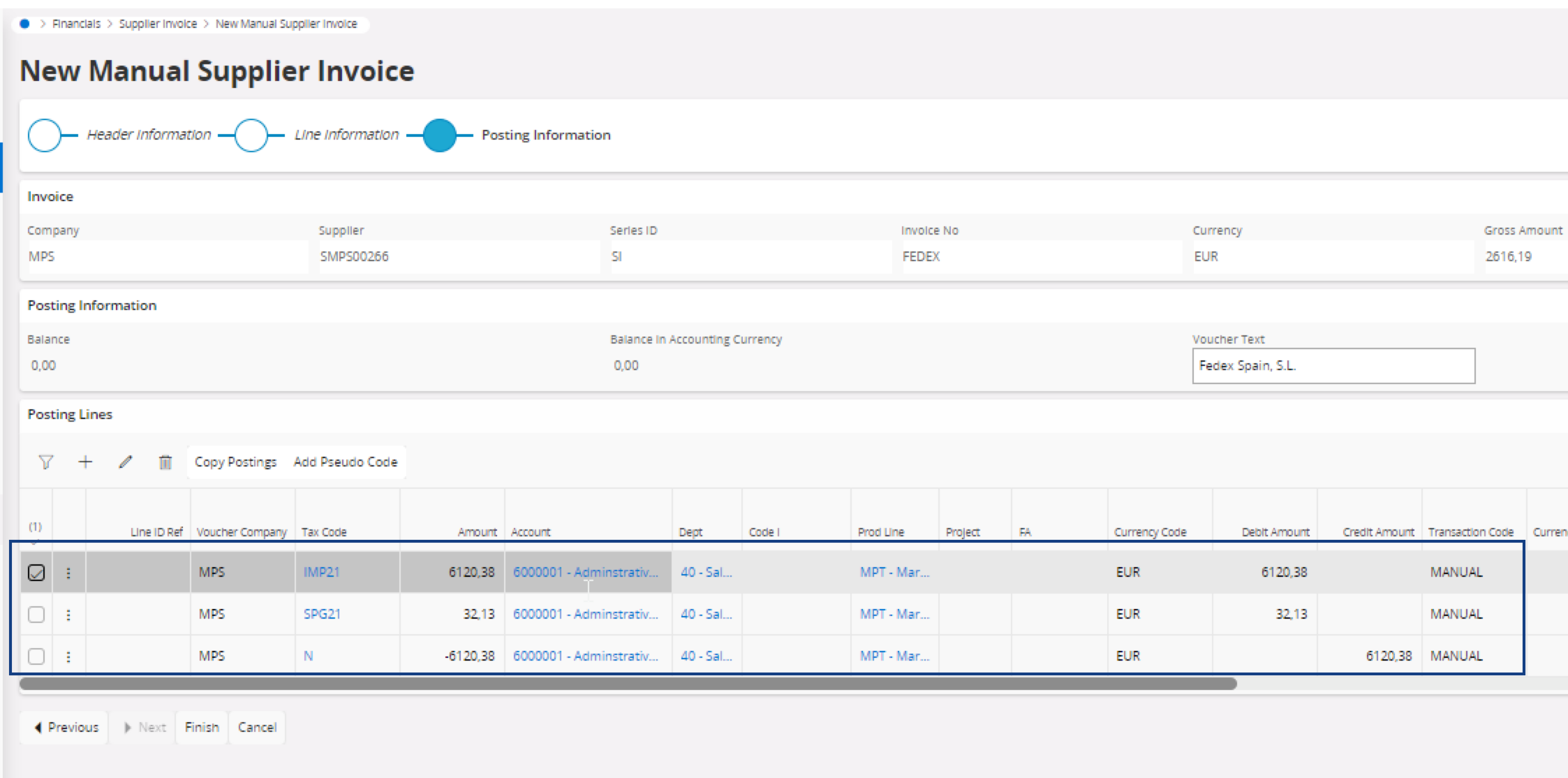The image size is (1568, 778).
Task: Click into the Voucher Text field
Action: click(x=1333, y=366)
